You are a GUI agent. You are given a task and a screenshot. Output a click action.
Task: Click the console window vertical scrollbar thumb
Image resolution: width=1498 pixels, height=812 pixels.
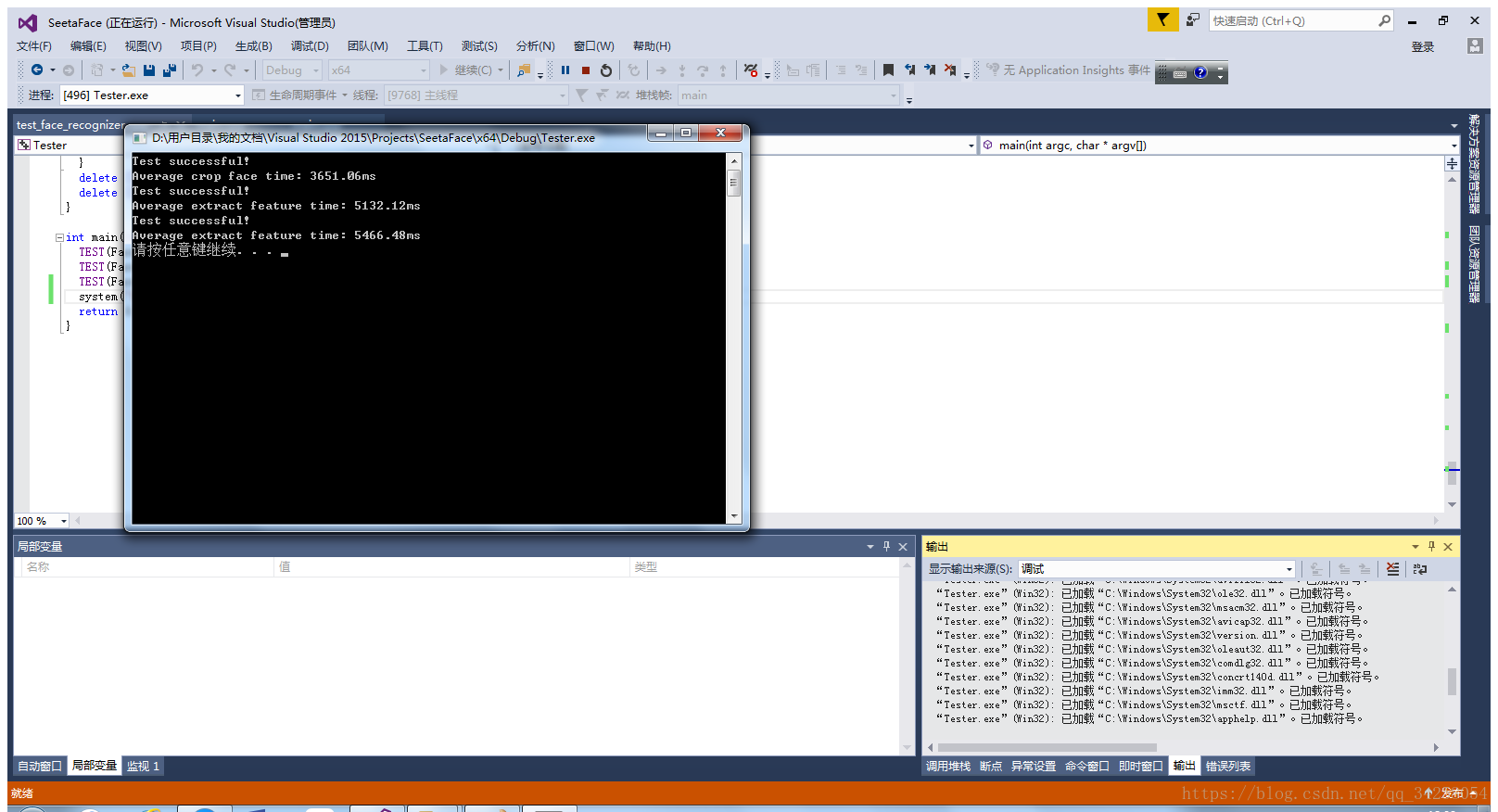734,182
